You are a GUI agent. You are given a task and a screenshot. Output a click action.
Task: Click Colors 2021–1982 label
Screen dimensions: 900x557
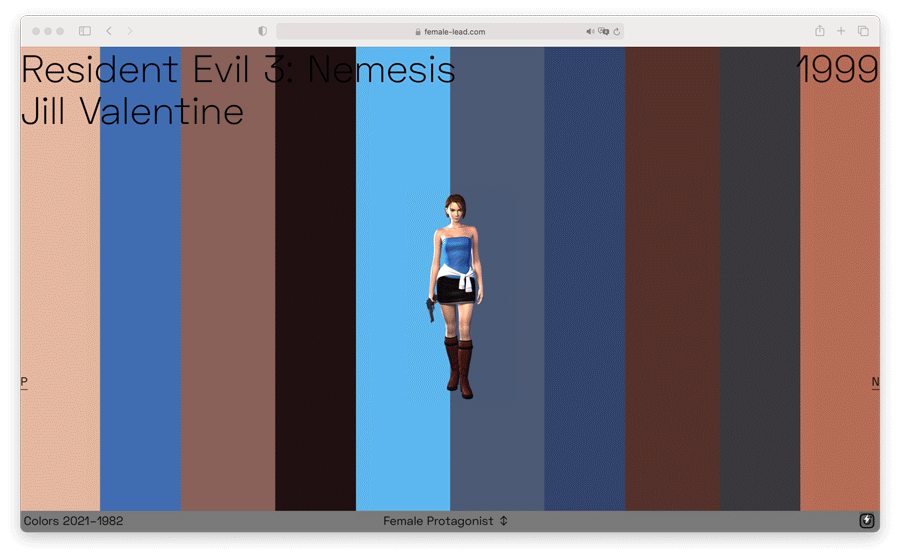click(x=73, y=521)
